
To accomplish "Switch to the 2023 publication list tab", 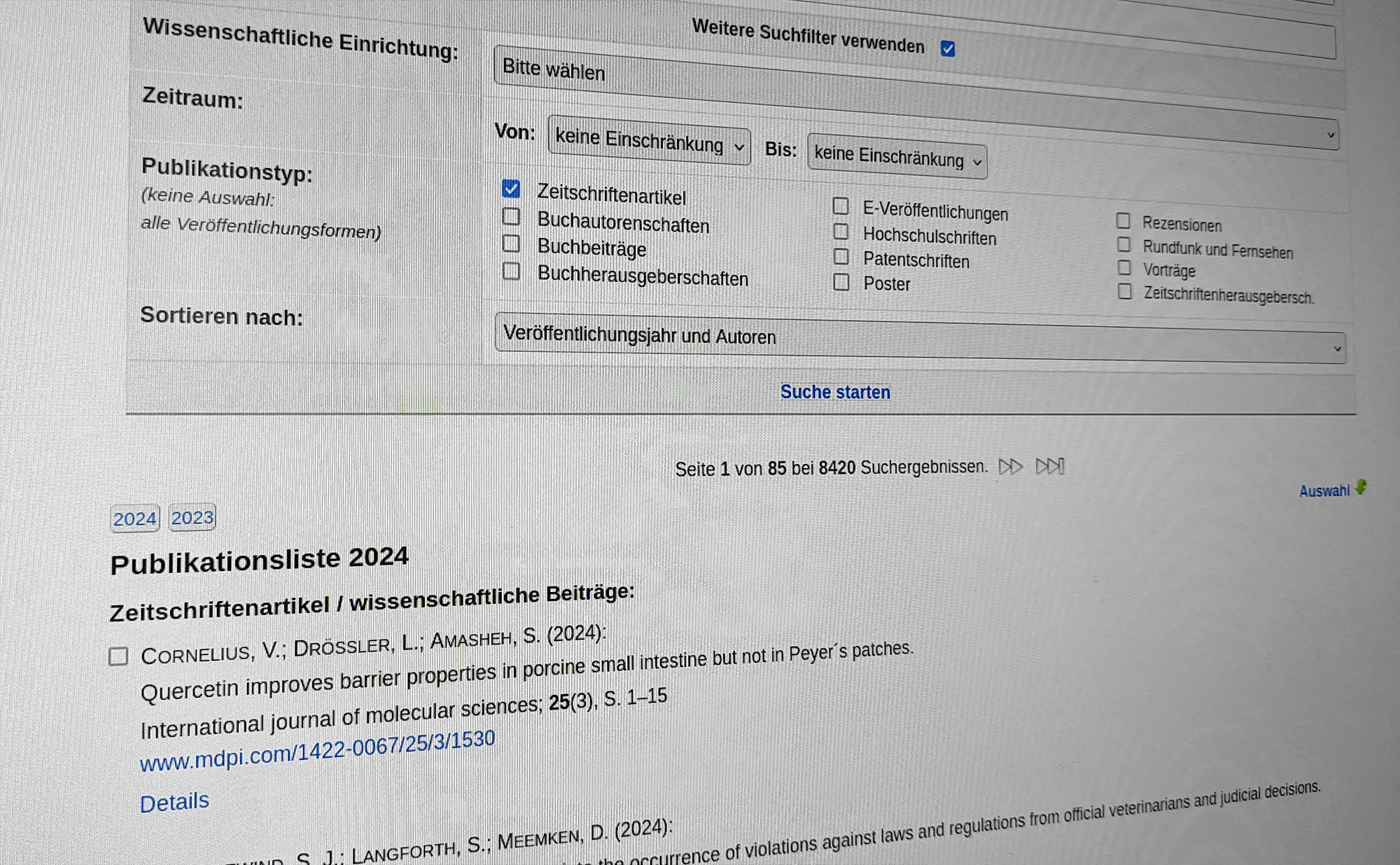I will [x=192, y=517].
